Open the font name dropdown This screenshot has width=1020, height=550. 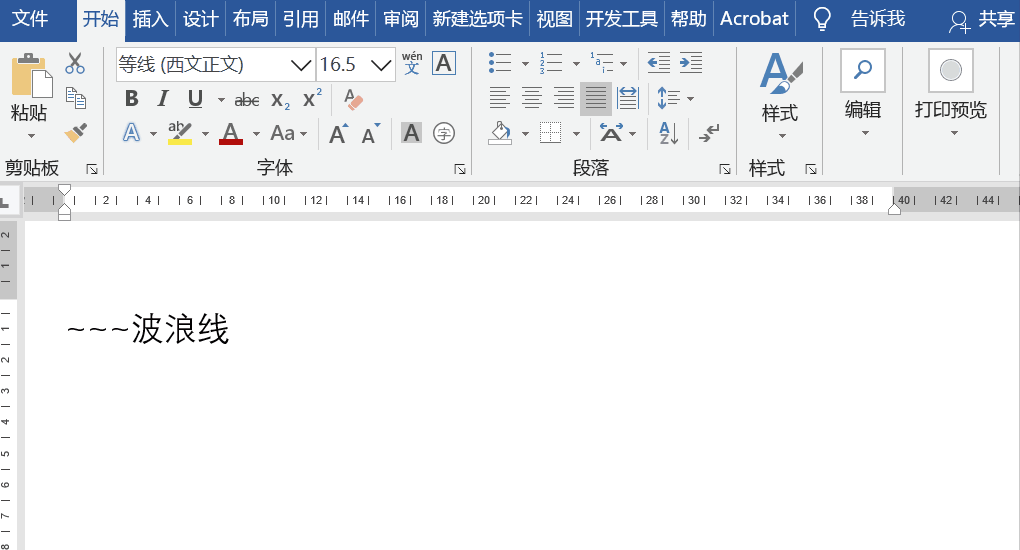coord(301,65)
